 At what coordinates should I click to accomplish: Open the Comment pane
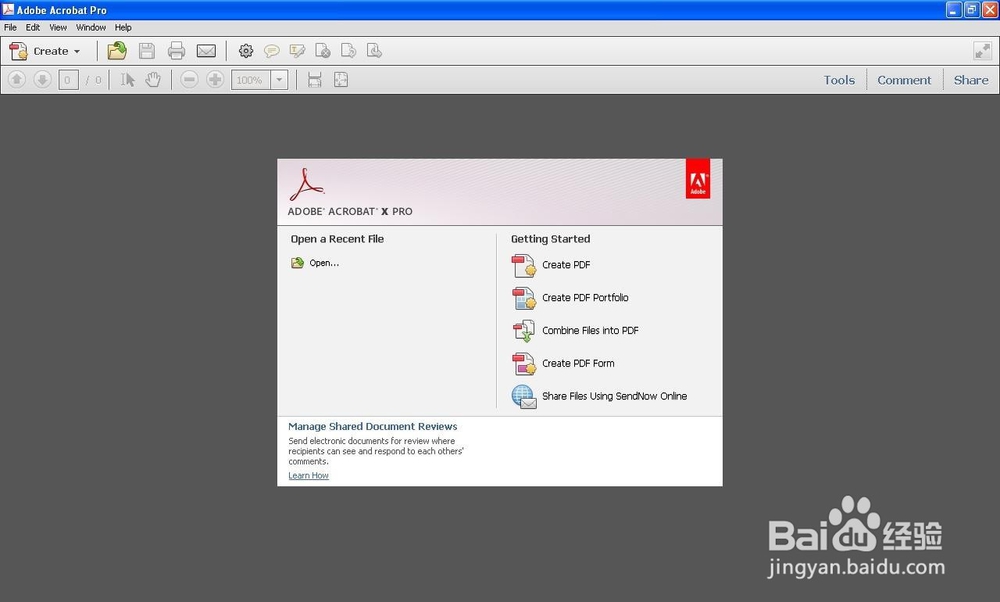pos(904,80)
